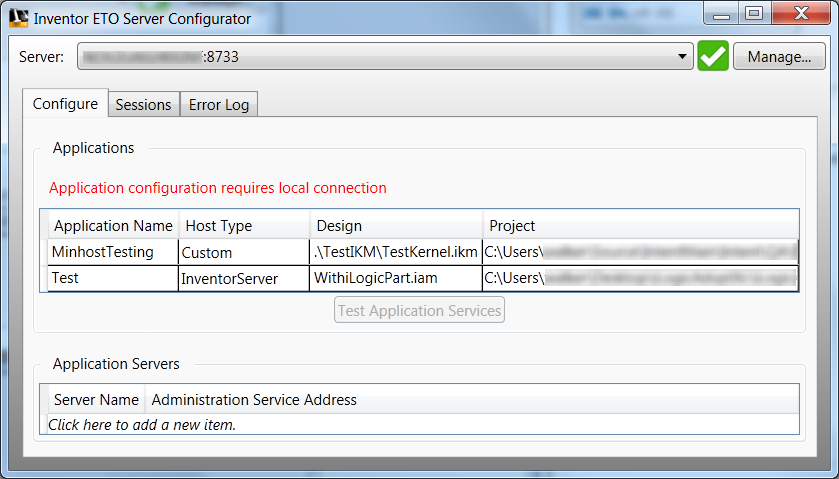The width and height of the screenshot is (839, 479).
Task: Click the Inventor ETO app icon in title bar
Action: click(x=18, y=18)
